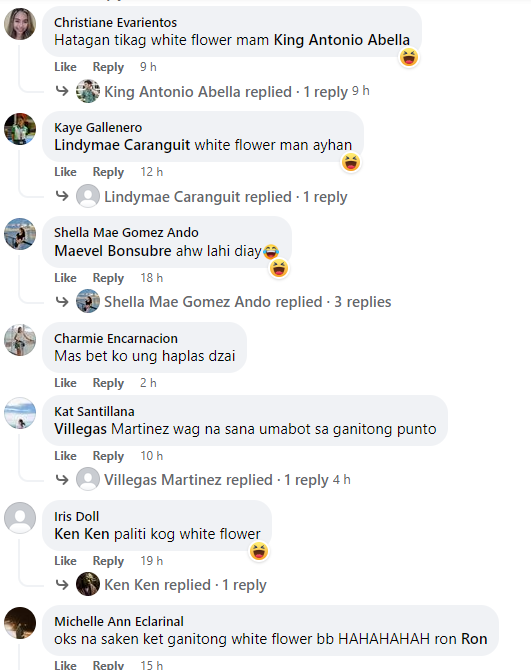Expand Villegas Martinez's reply thread

coord(216,480)
